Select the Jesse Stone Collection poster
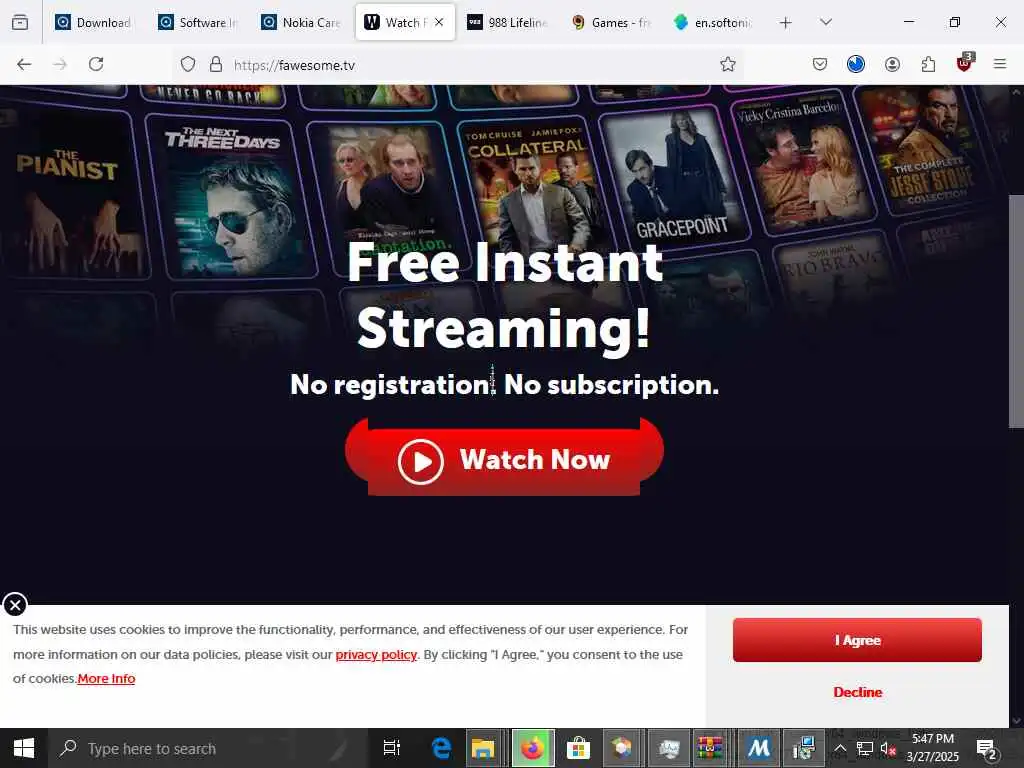The width and height of the screenshot is (1024, 768). tap(927, 150)
